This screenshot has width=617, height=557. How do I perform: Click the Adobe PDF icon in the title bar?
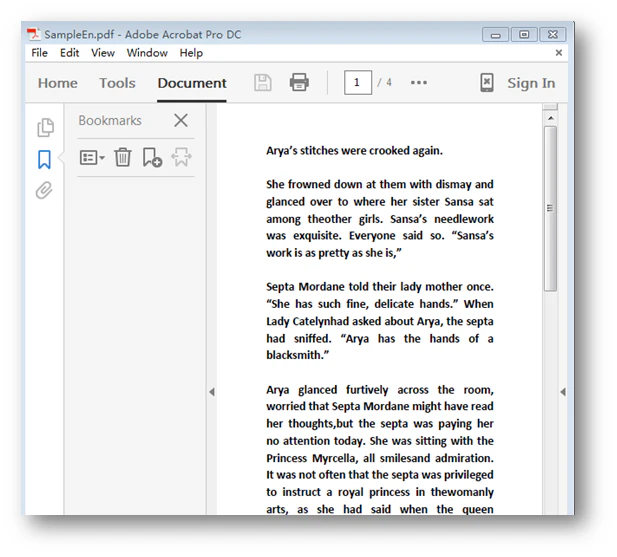[x=34, y=34]
